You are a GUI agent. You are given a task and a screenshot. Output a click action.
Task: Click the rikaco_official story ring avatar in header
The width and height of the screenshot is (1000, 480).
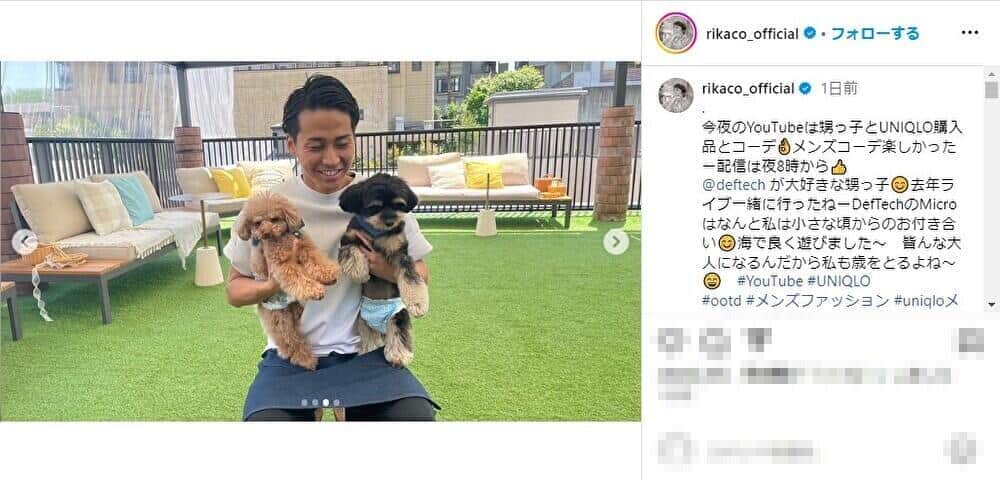(675, 33)
